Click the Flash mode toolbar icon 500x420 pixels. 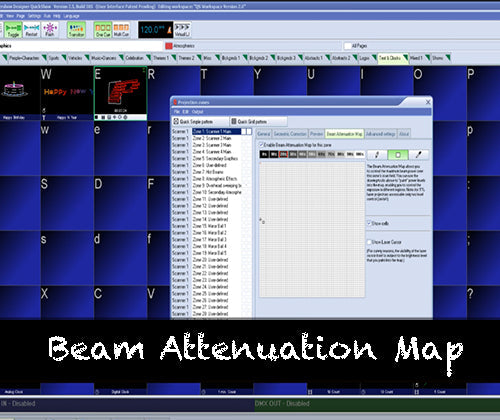point(50,30)
